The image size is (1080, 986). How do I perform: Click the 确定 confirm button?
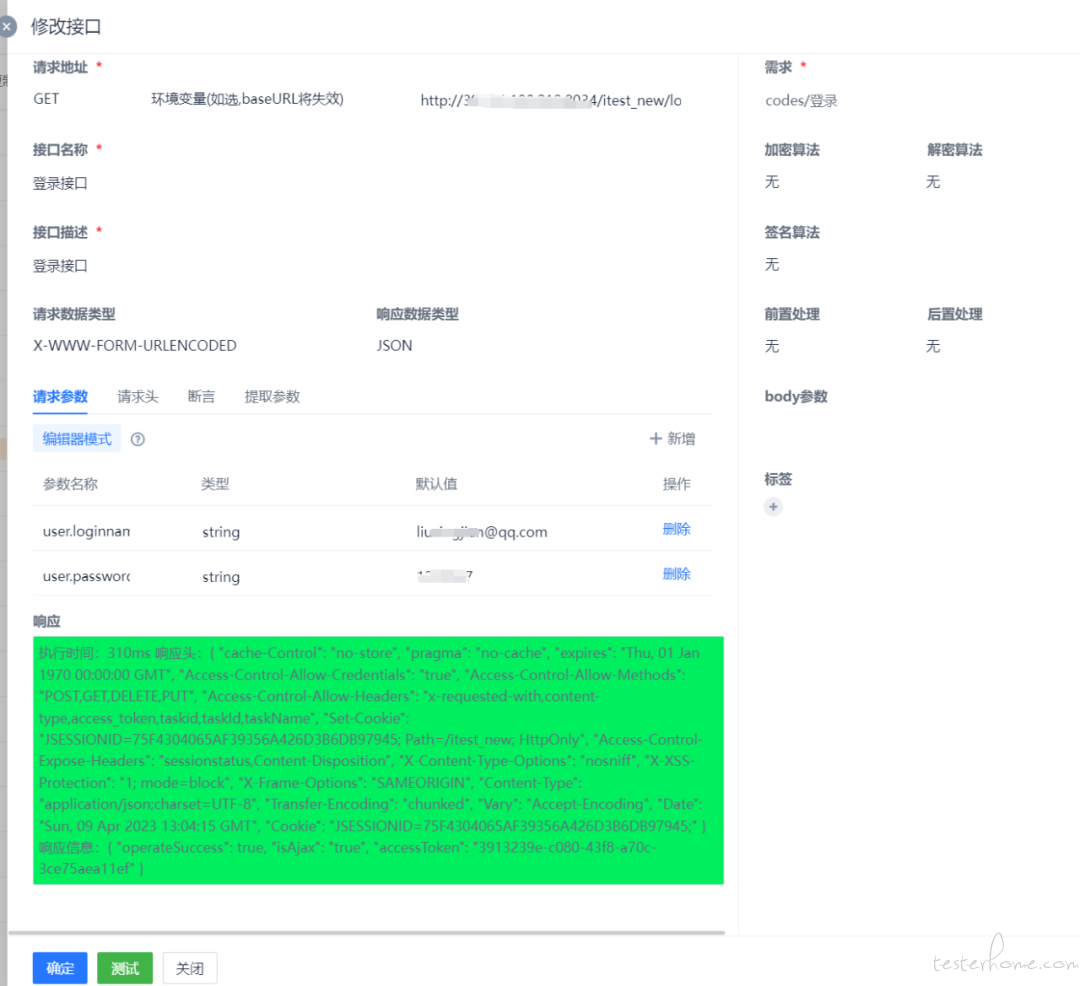tap(60, 968)
